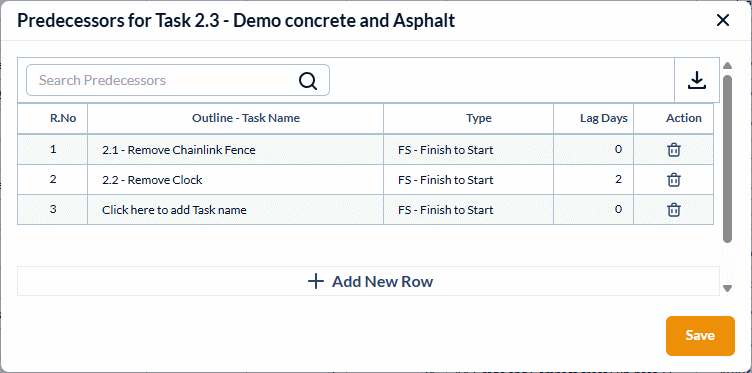Click the plus icon beside Add New Row

[316, 281]
